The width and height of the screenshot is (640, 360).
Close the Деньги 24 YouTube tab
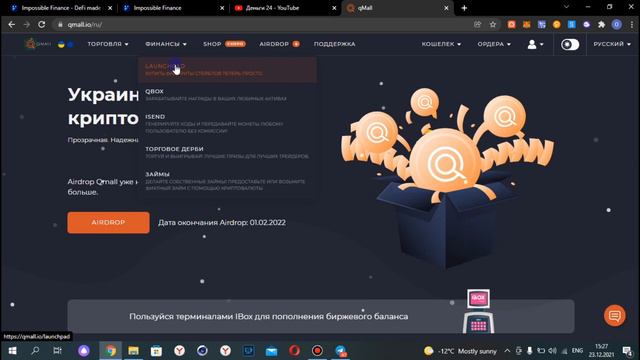click(334, 8)
